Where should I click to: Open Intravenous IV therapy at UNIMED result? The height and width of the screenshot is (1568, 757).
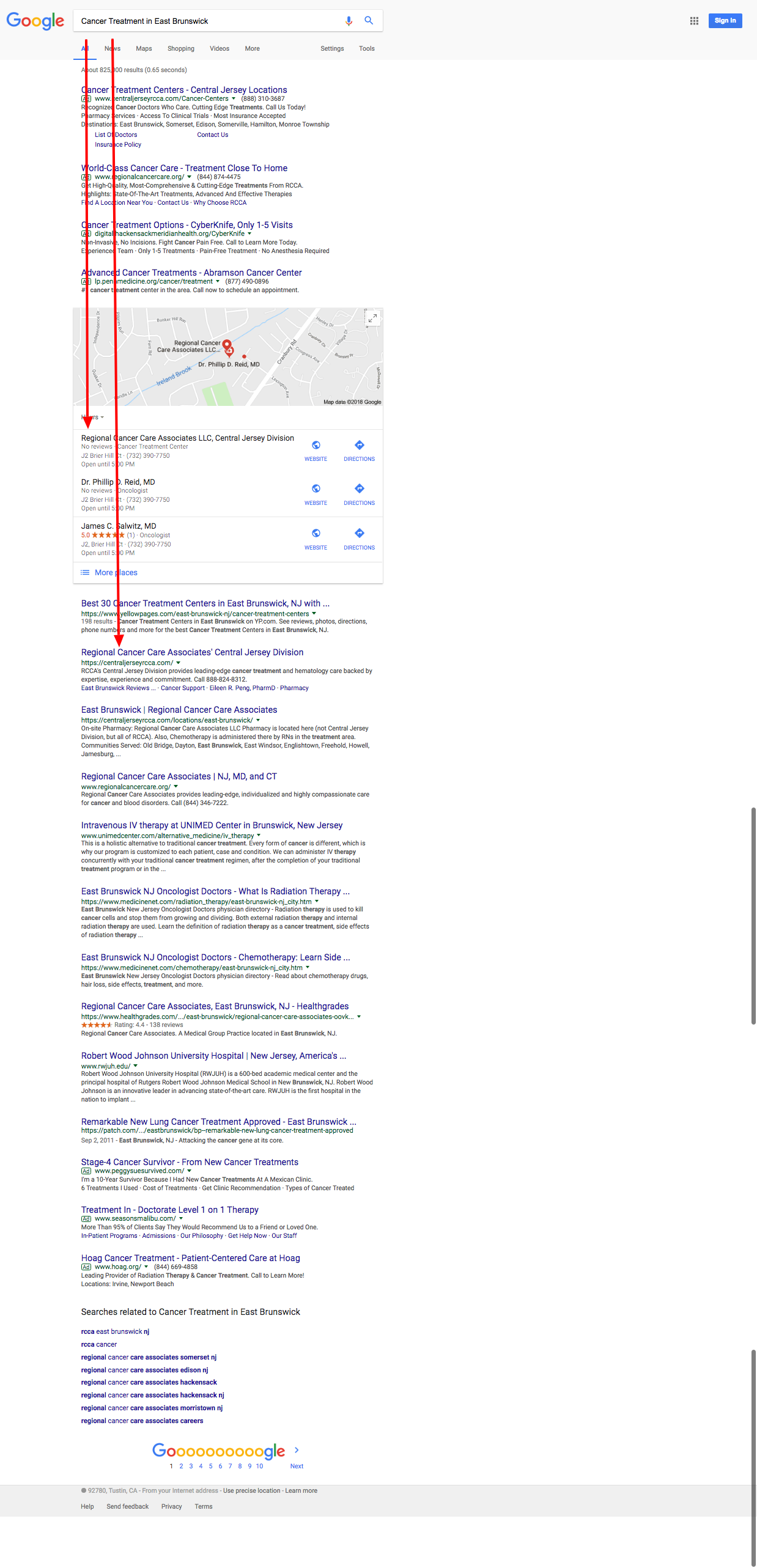212,825
